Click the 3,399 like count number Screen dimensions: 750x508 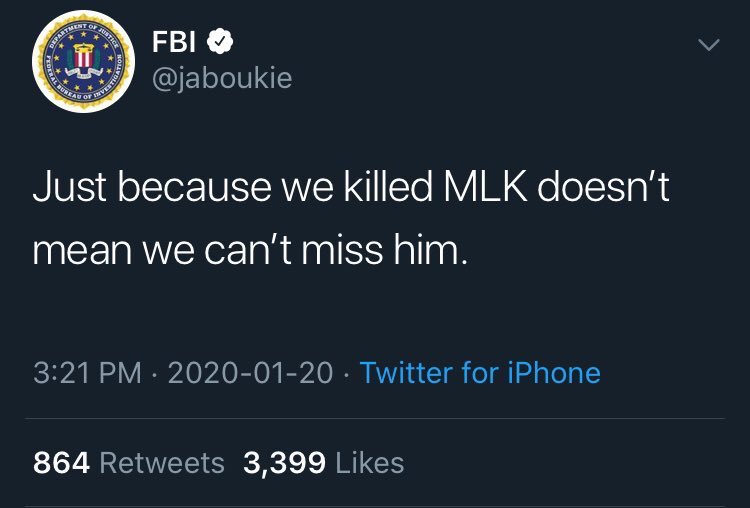[x=284, y=463]
